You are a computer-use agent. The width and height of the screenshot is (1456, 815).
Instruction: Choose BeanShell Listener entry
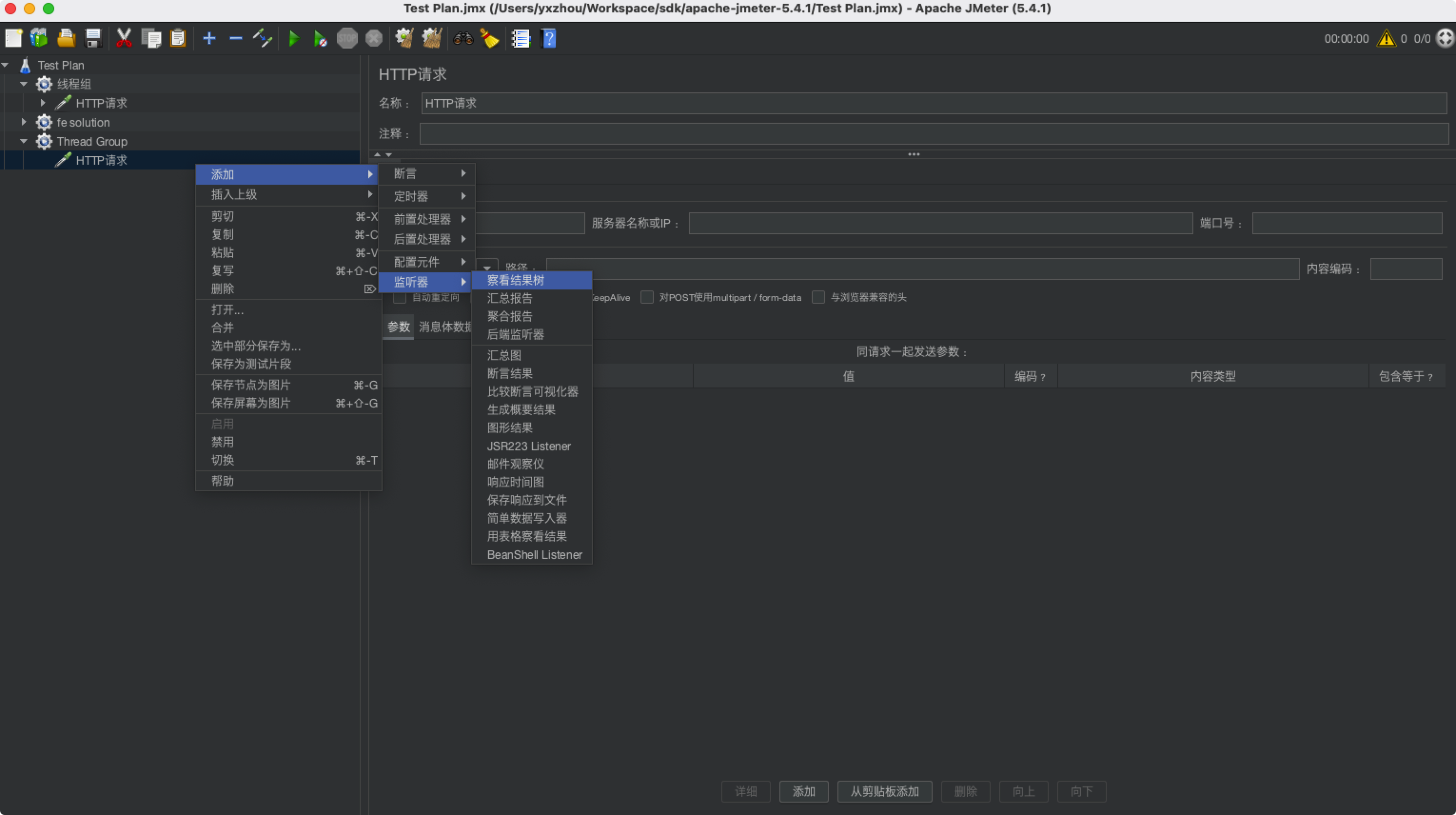(x=532, y=555)
